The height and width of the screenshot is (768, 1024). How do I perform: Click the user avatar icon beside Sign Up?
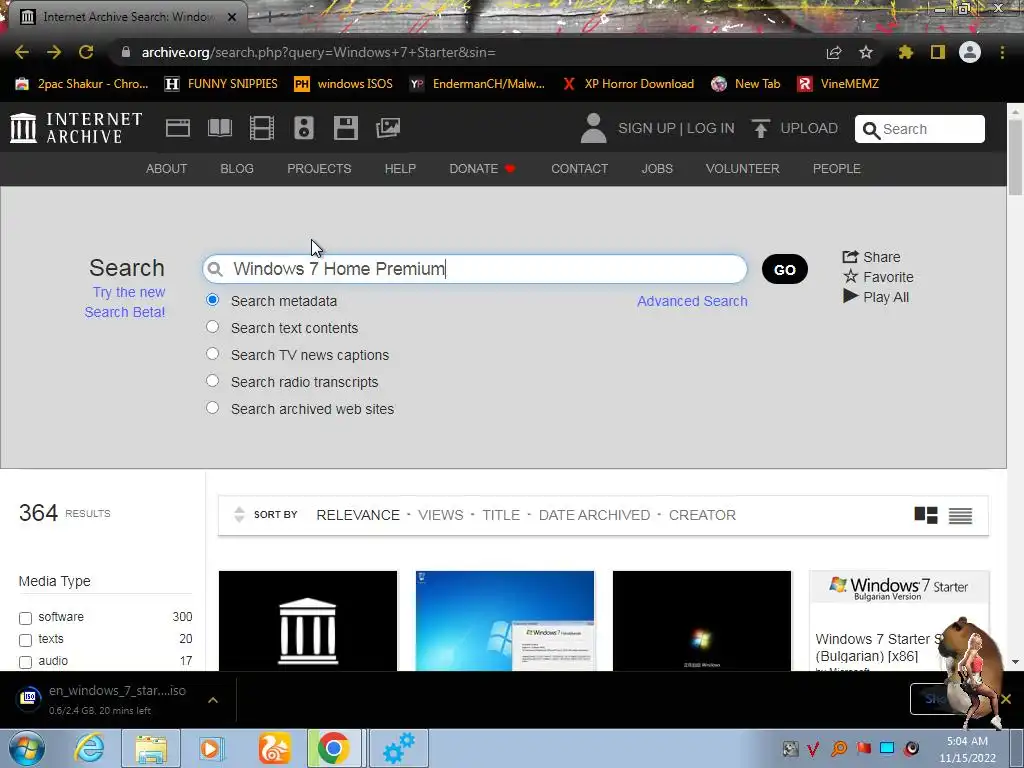tap(593, 128)
